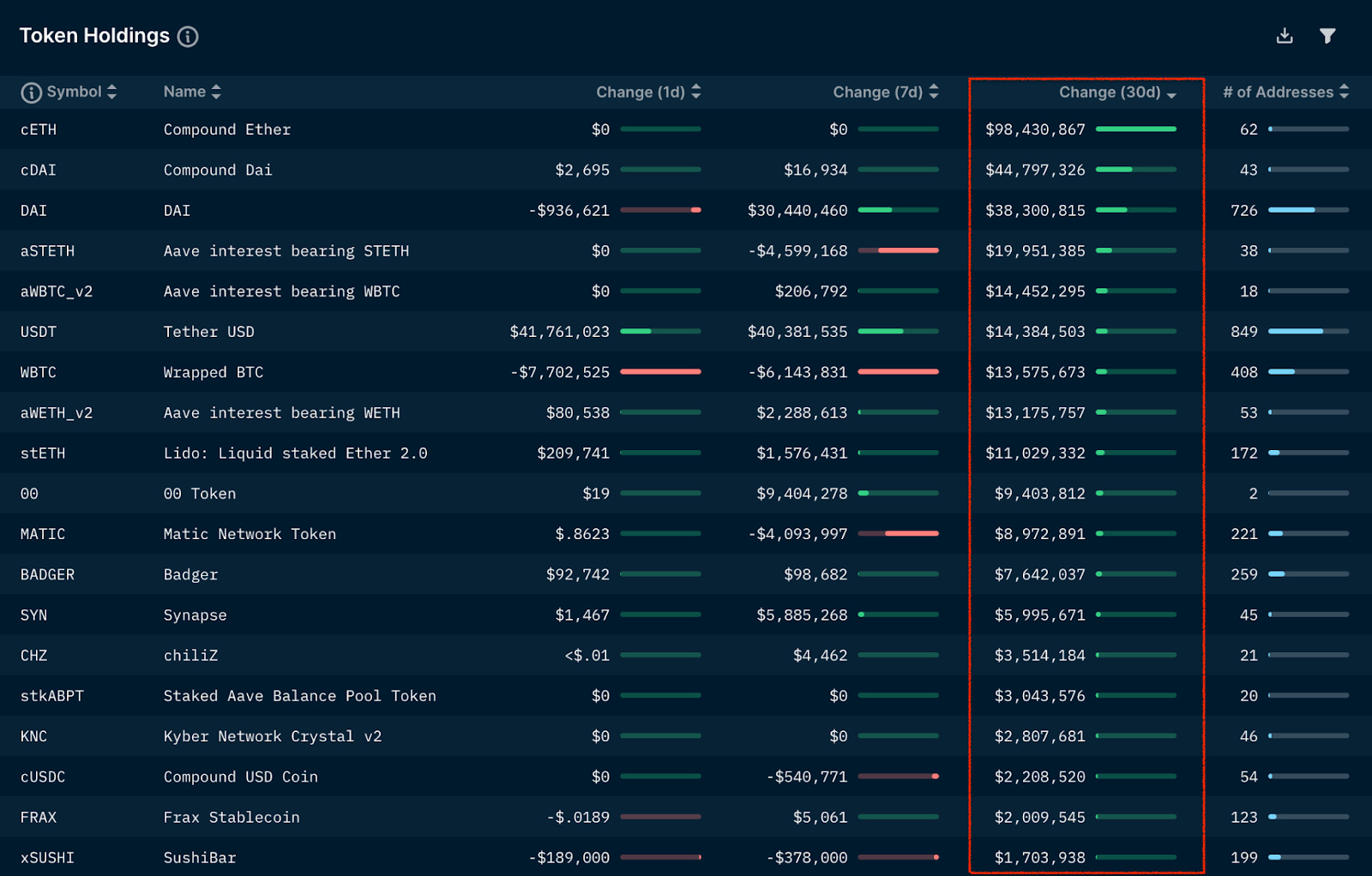Select the KNC symbol cell

point(34,736)
